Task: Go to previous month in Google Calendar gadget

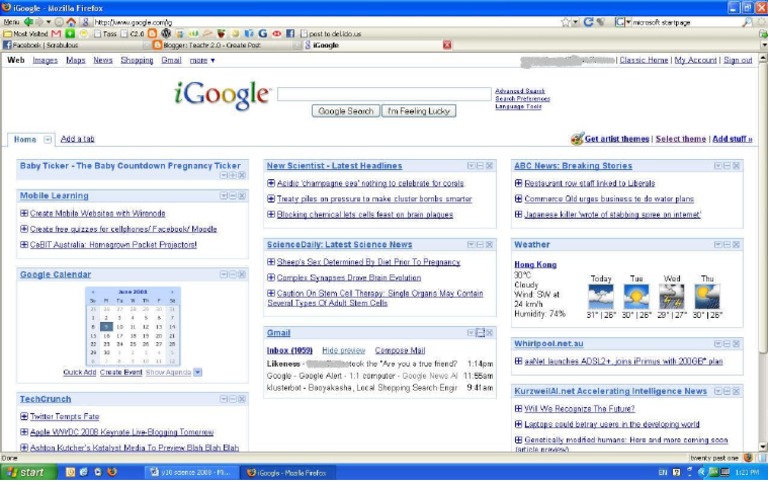Action: (93, 292)
